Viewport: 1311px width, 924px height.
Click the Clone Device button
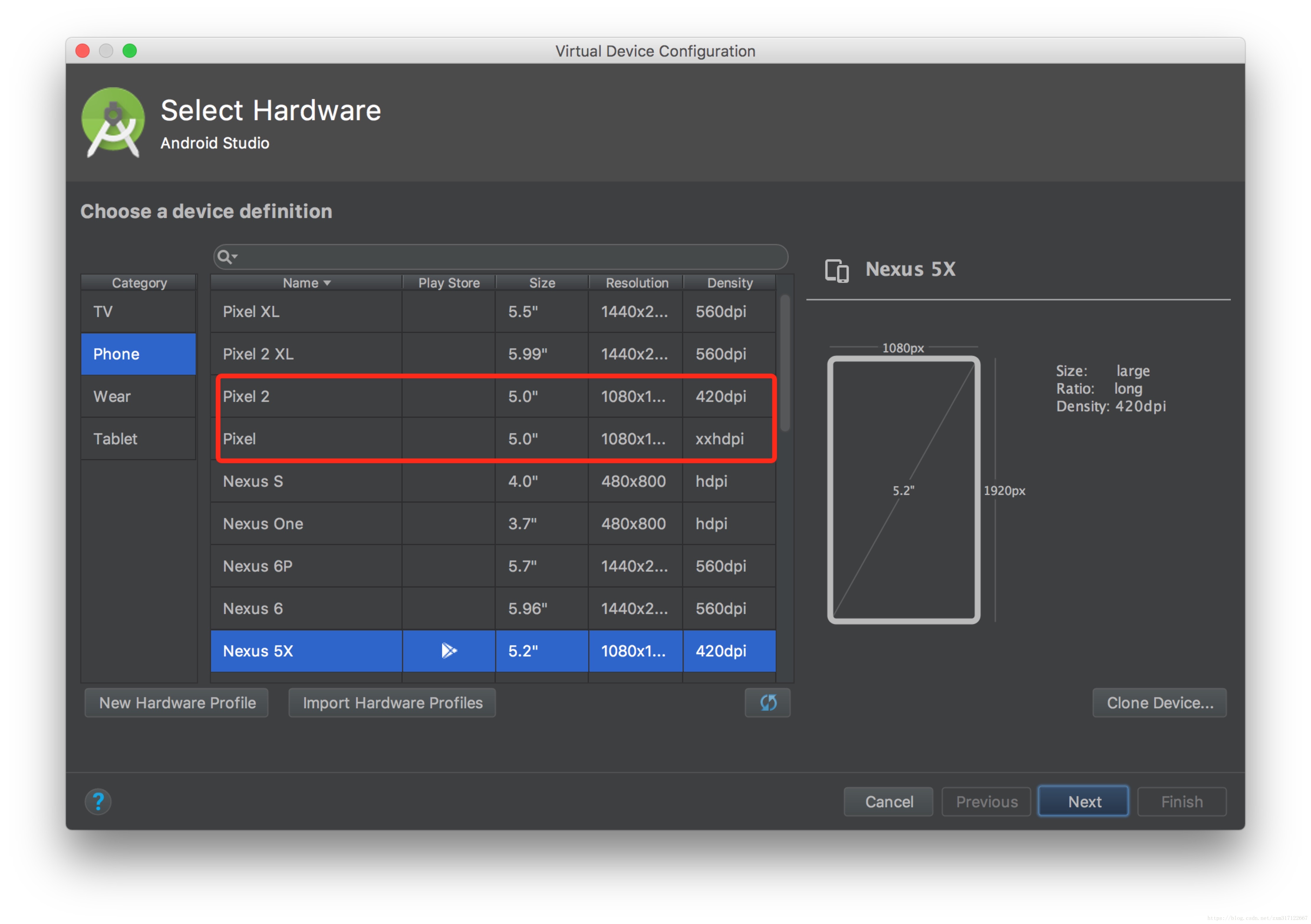tap(1159, 702)
